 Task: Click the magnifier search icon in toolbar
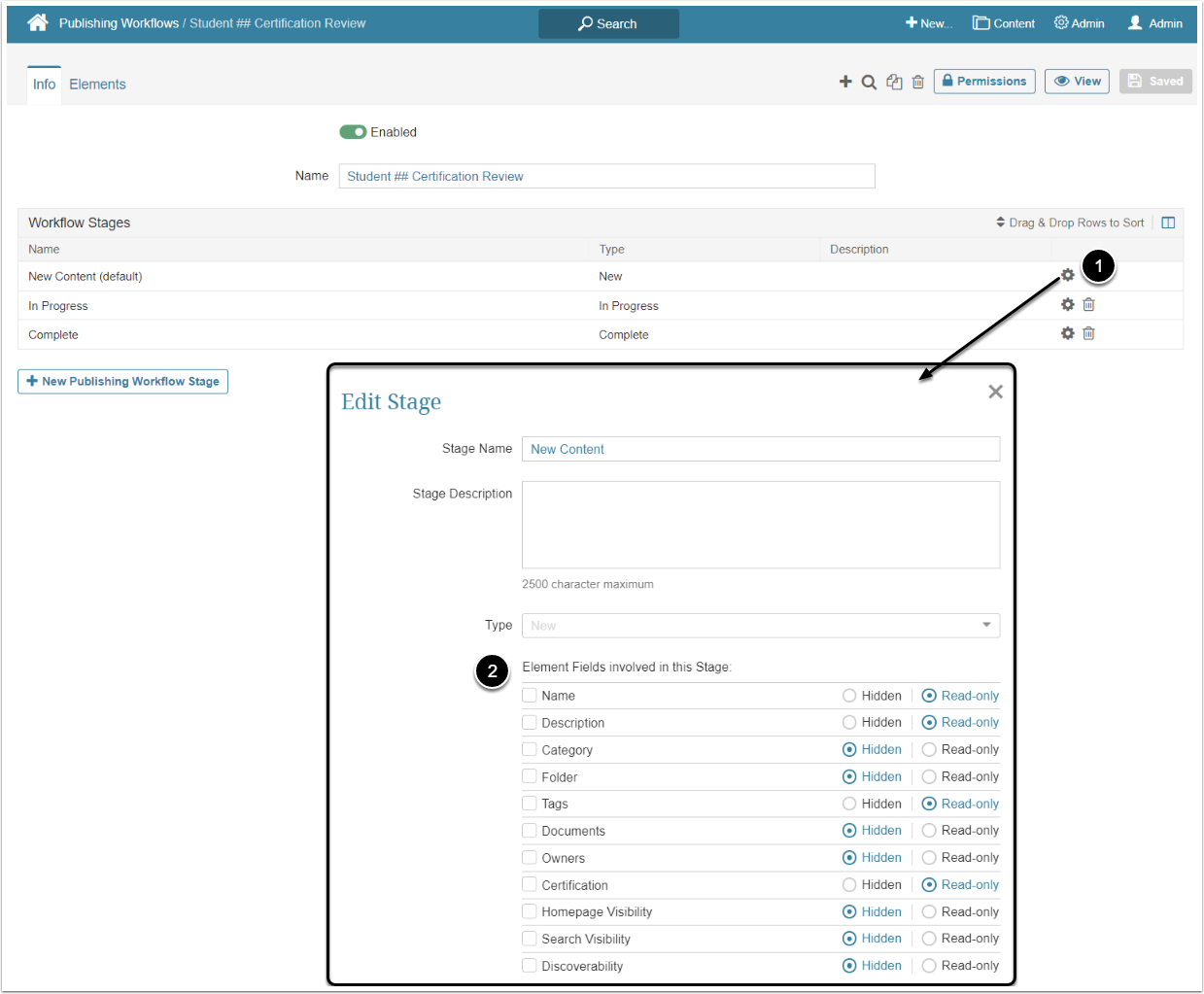pos(869,83)
